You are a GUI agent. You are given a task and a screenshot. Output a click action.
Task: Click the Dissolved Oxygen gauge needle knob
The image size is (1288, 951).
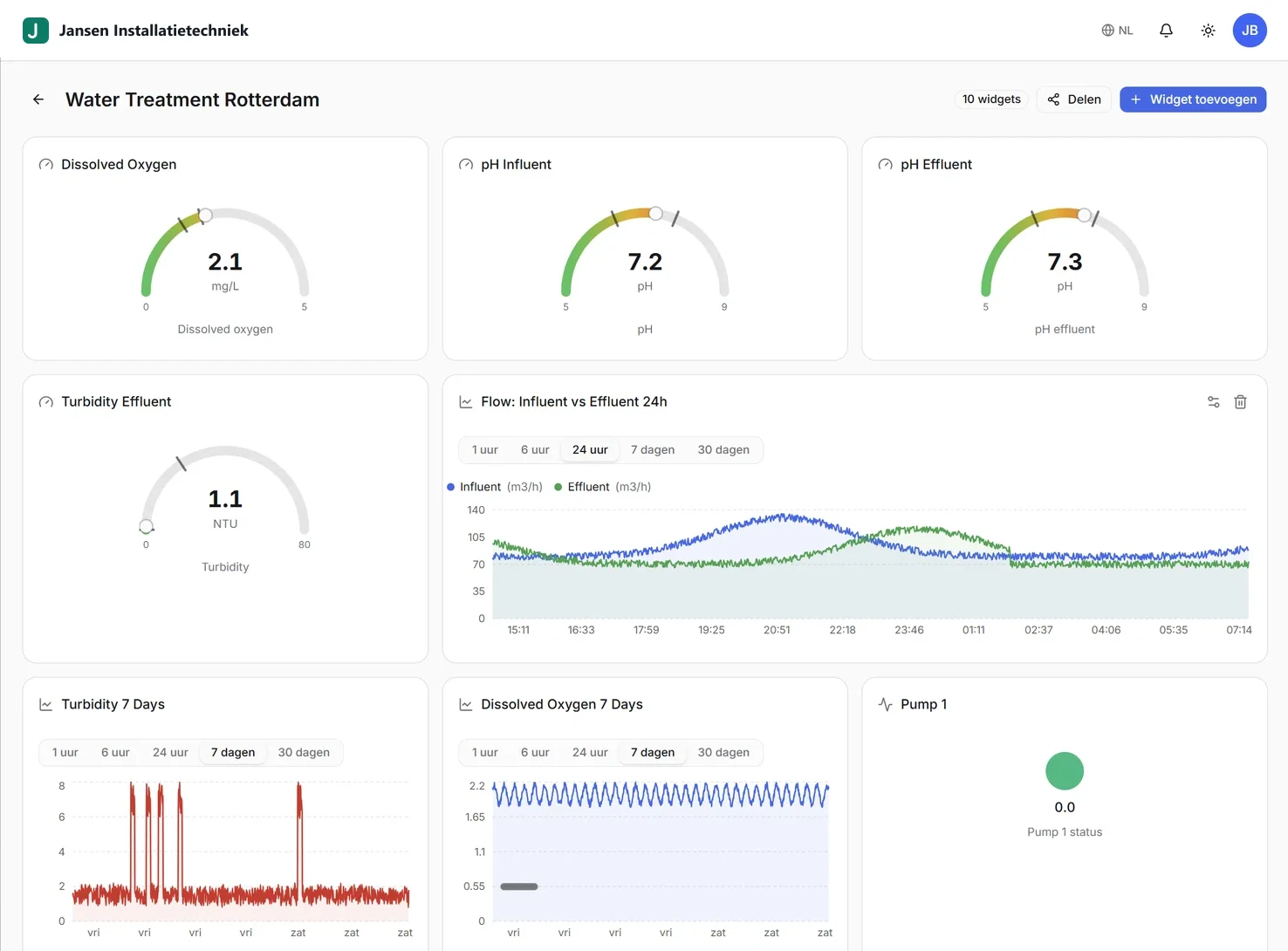[x=205, y=215]
